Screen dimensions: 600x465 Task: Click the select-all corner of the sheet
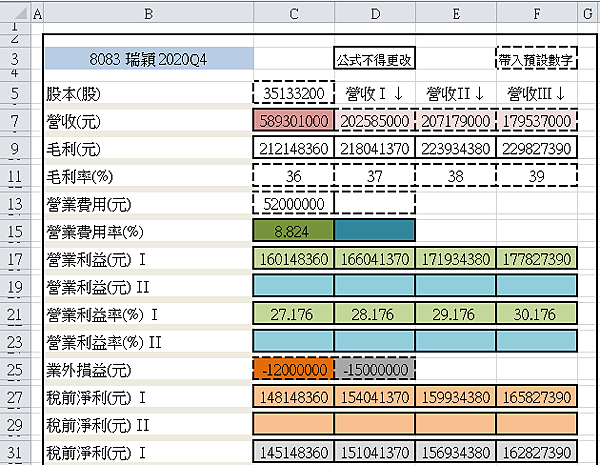pos(15,13)
